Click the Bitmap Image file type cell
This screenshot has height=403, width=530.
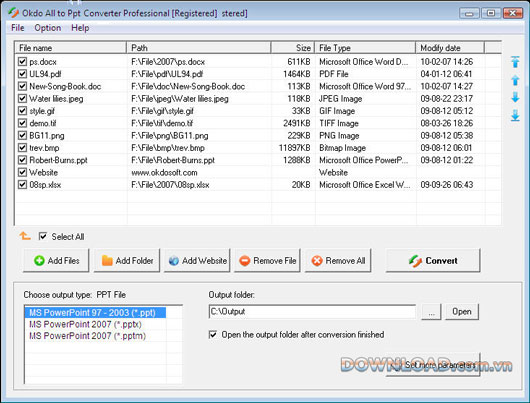pos(342,148)
